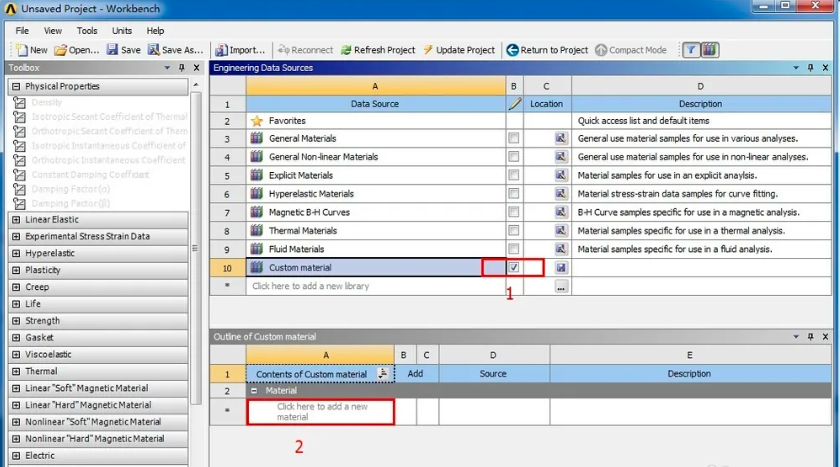The height and width of the screenshot is (467, 840).
Task: Click the pencil edit icon in column B header
Action: (x=514, y=103)
